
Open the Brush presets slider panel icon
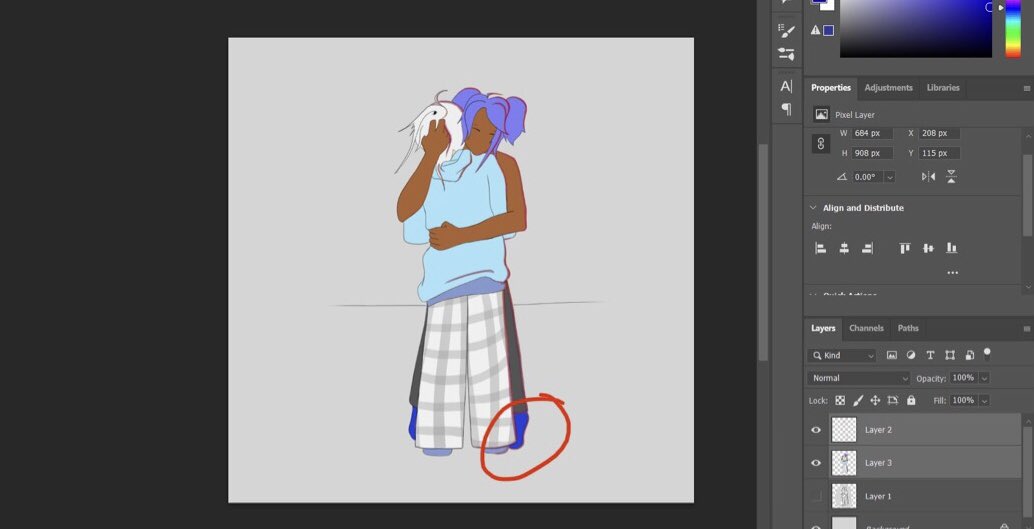coord(785,54)
